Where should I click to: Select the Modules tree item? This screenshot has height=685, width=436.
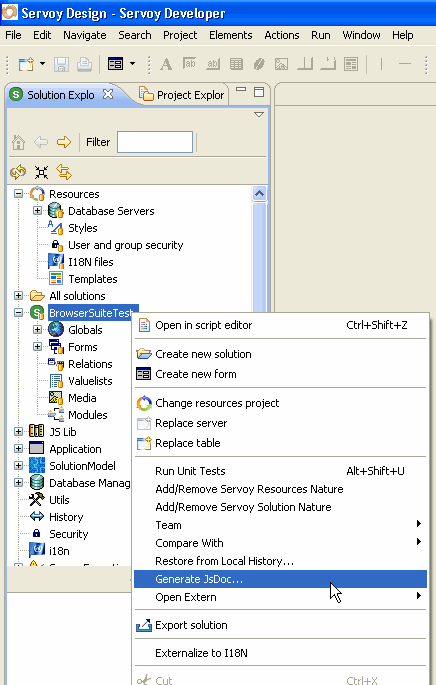(87, 415)
